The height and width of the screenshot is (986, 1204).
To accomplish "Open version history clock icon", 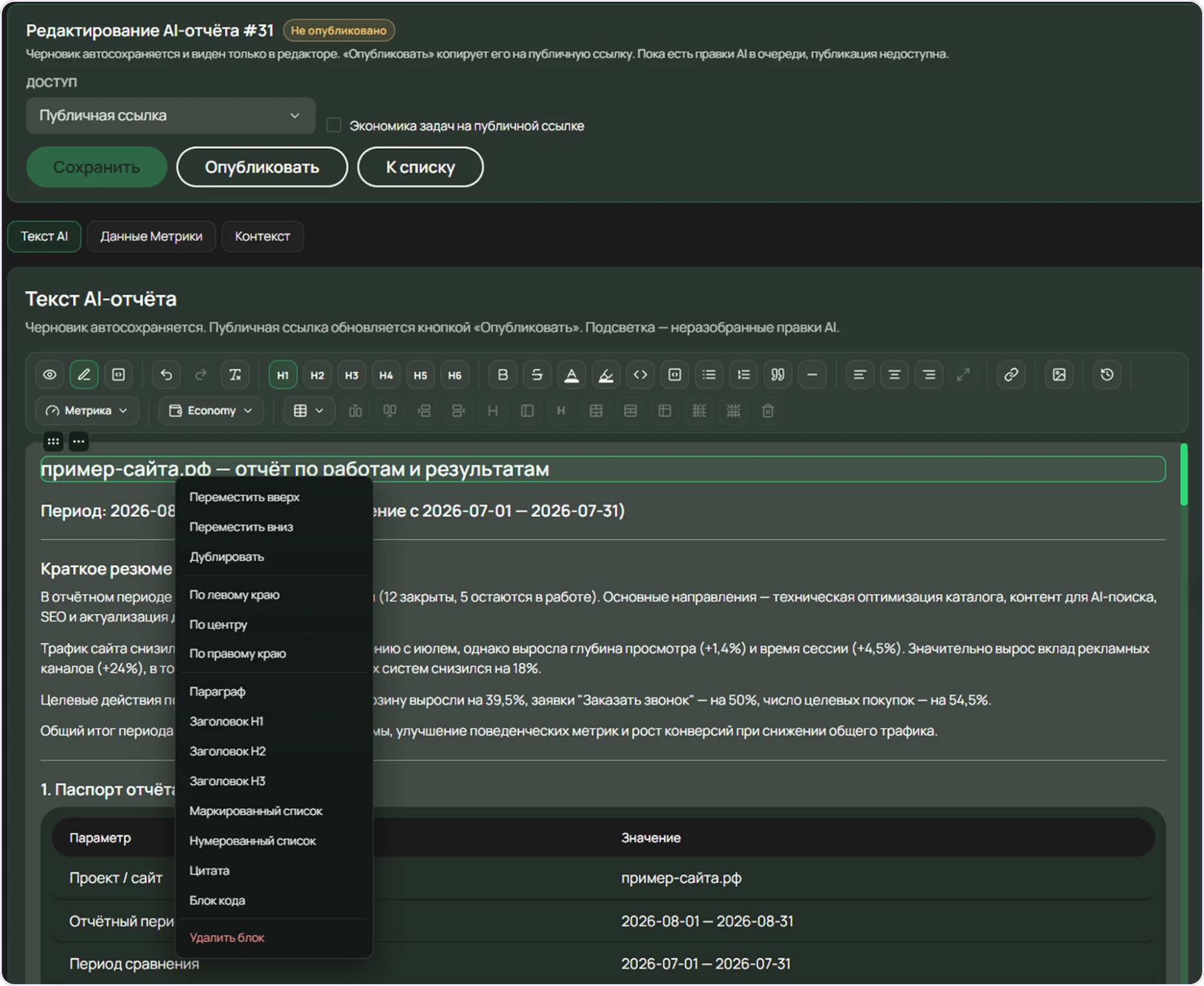I will (1107, 375).
